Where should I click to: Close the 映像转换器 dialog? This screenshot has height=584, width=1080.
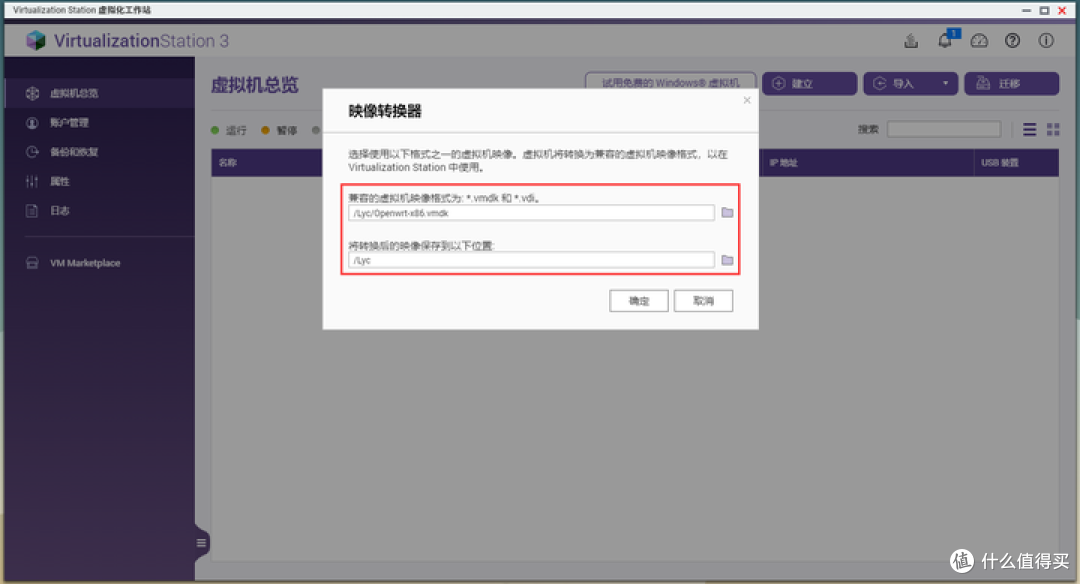click(747, 101)
